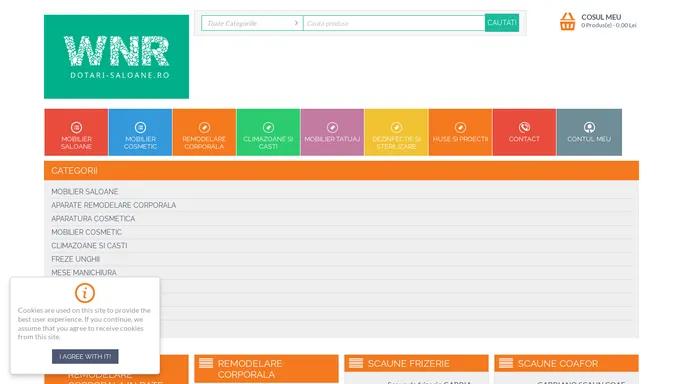Expand the Toate Categoriile dropdown

coord(252,23)
